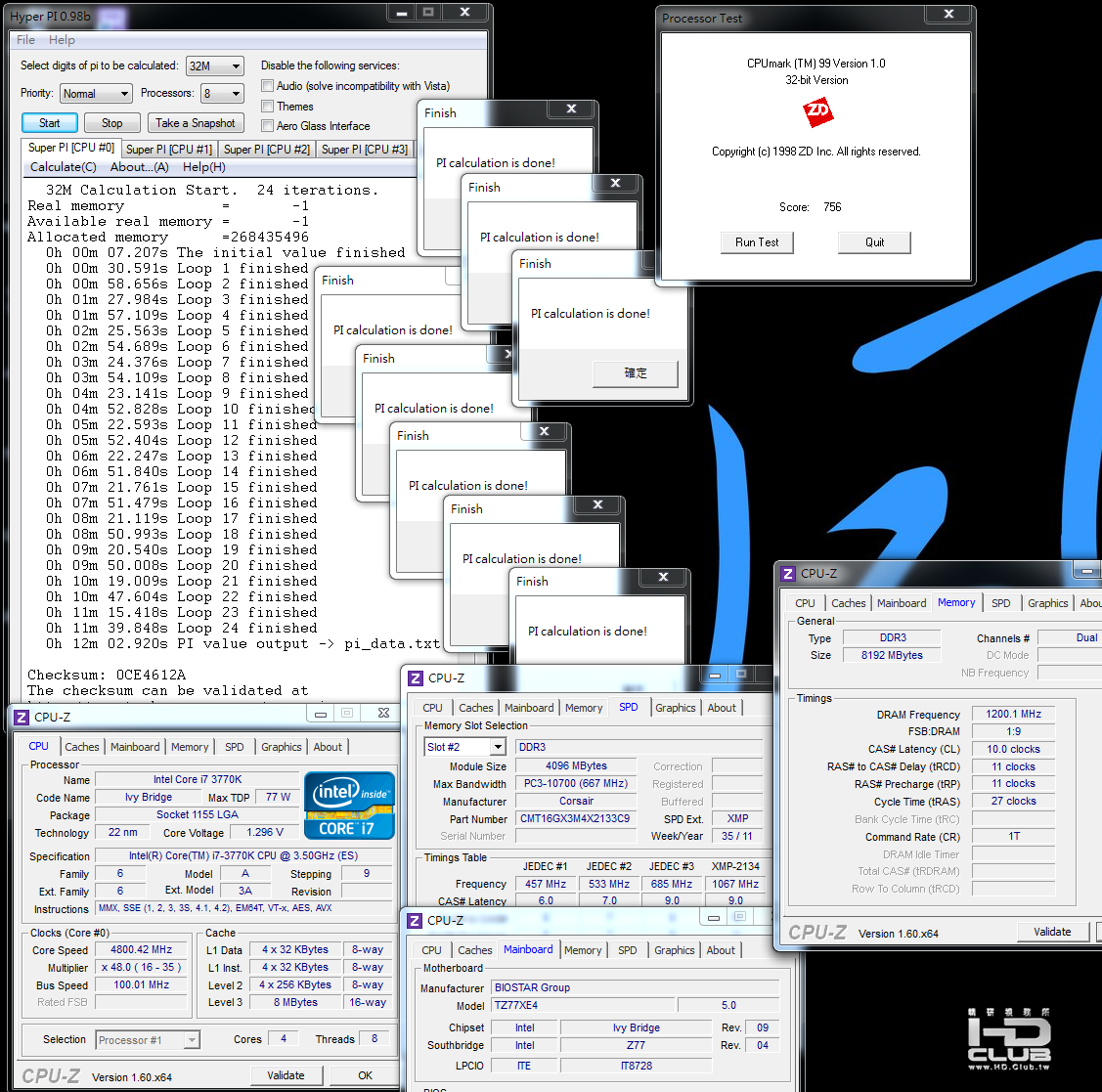Click the Intel Core i7 inside logo
This screenshot has width=1102, height=1092.
349,806
